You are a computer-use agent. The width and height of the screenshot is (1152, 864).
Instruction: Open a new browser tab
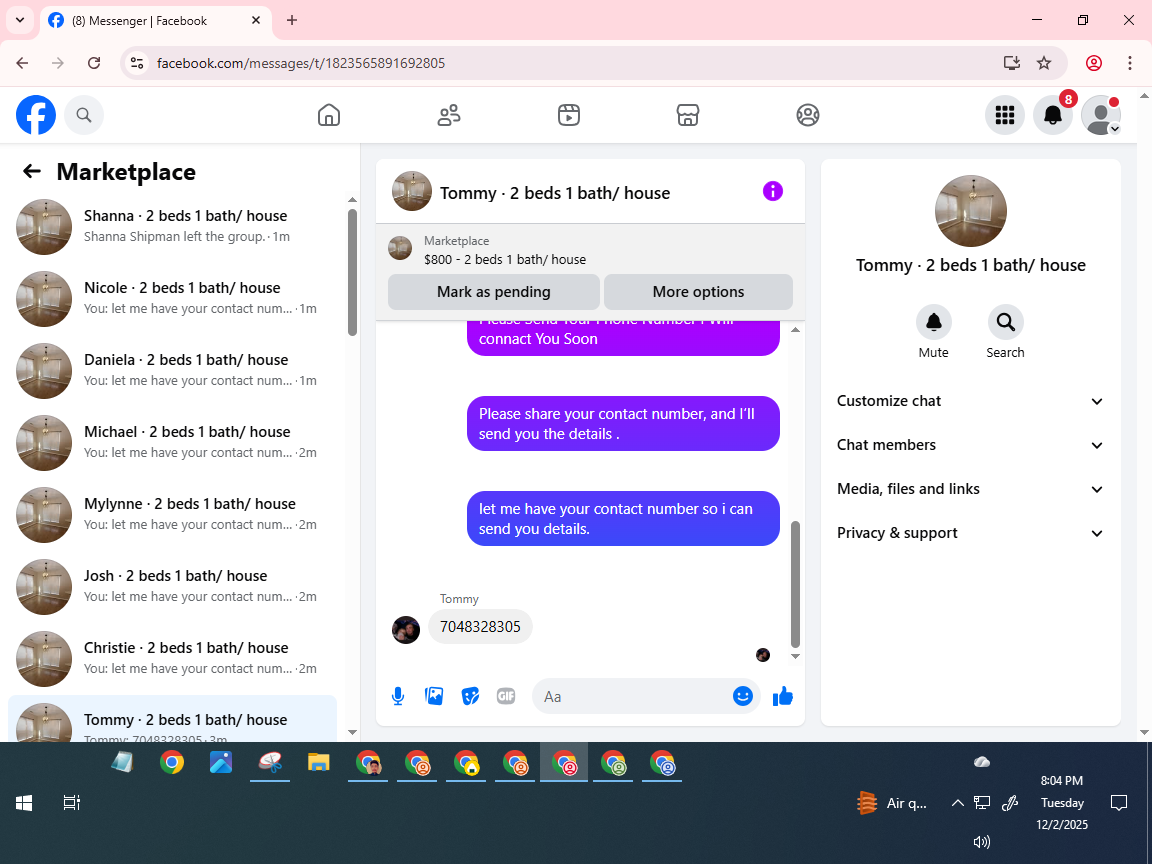(x=292, y=21)
